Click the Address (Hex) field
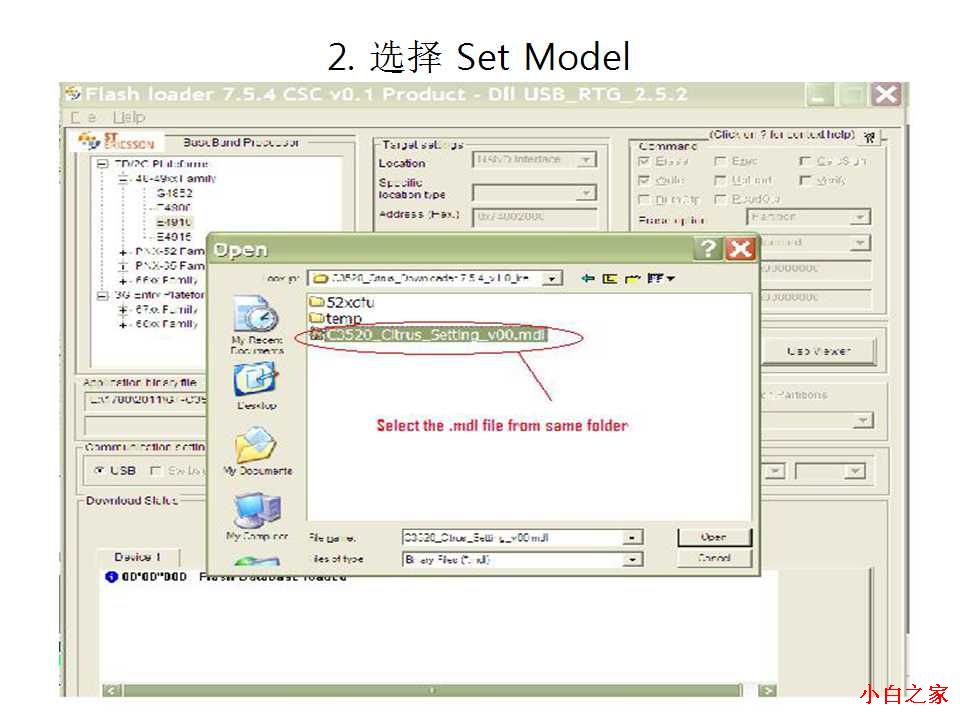 (535, 216)
